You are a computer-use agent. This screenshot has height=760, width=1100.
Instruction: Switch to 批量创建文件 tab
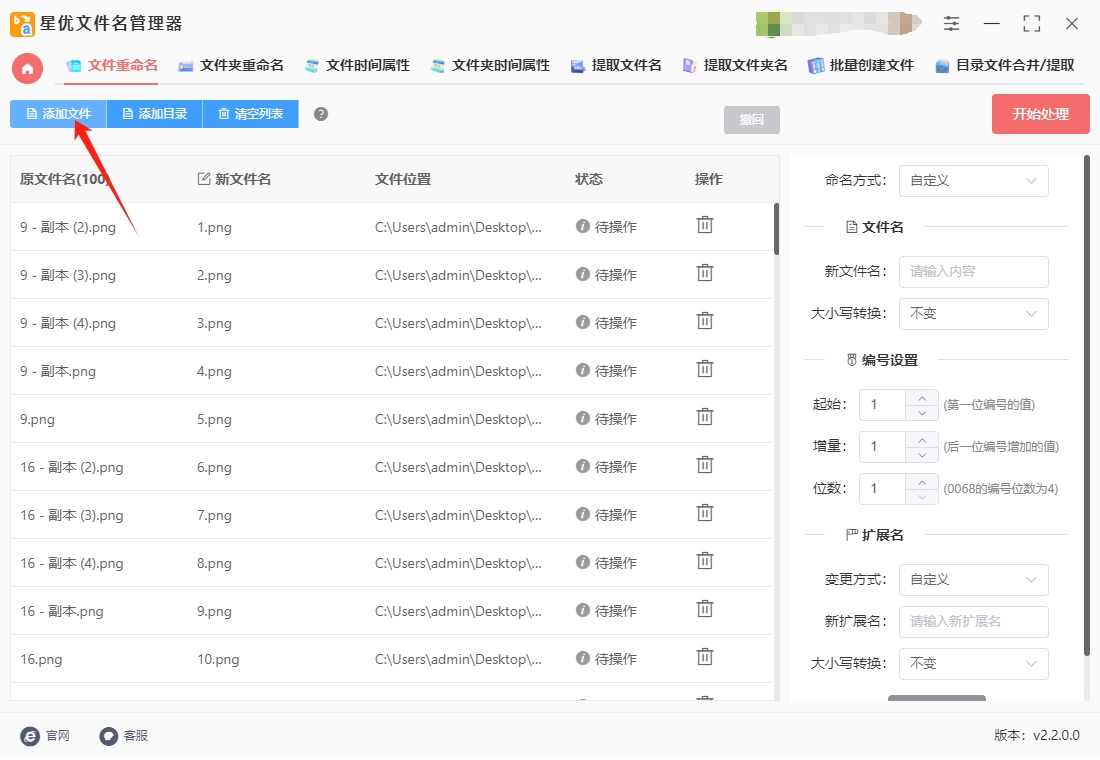(x=861, y=65)
